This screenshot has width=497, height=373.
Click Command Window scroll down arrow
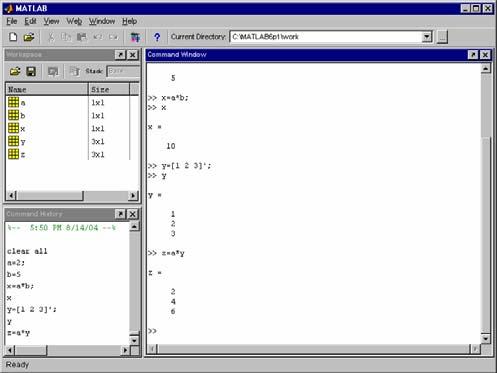486,339
